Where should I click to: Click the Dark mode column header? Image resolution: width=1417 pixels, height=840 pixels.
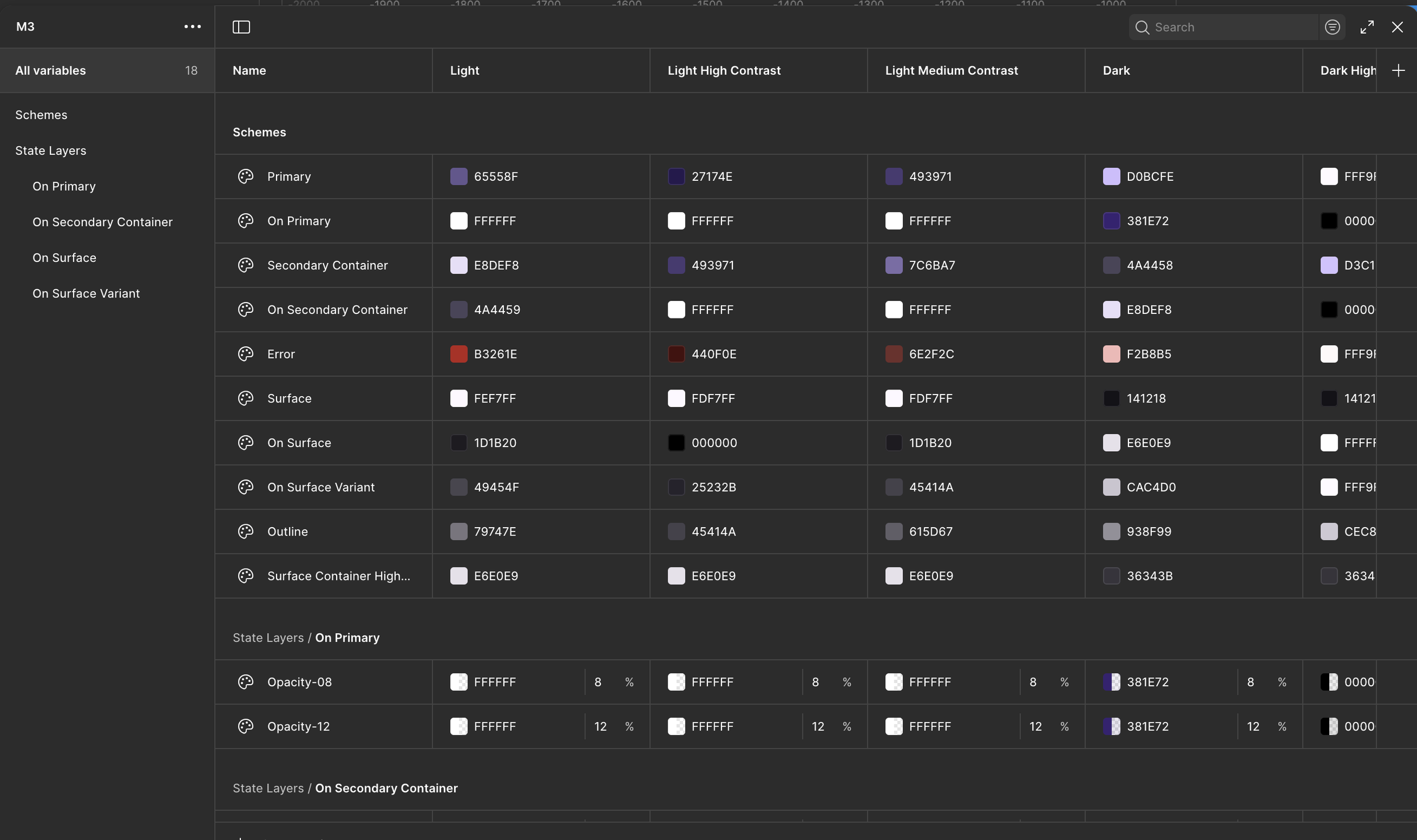(1116, 70)
